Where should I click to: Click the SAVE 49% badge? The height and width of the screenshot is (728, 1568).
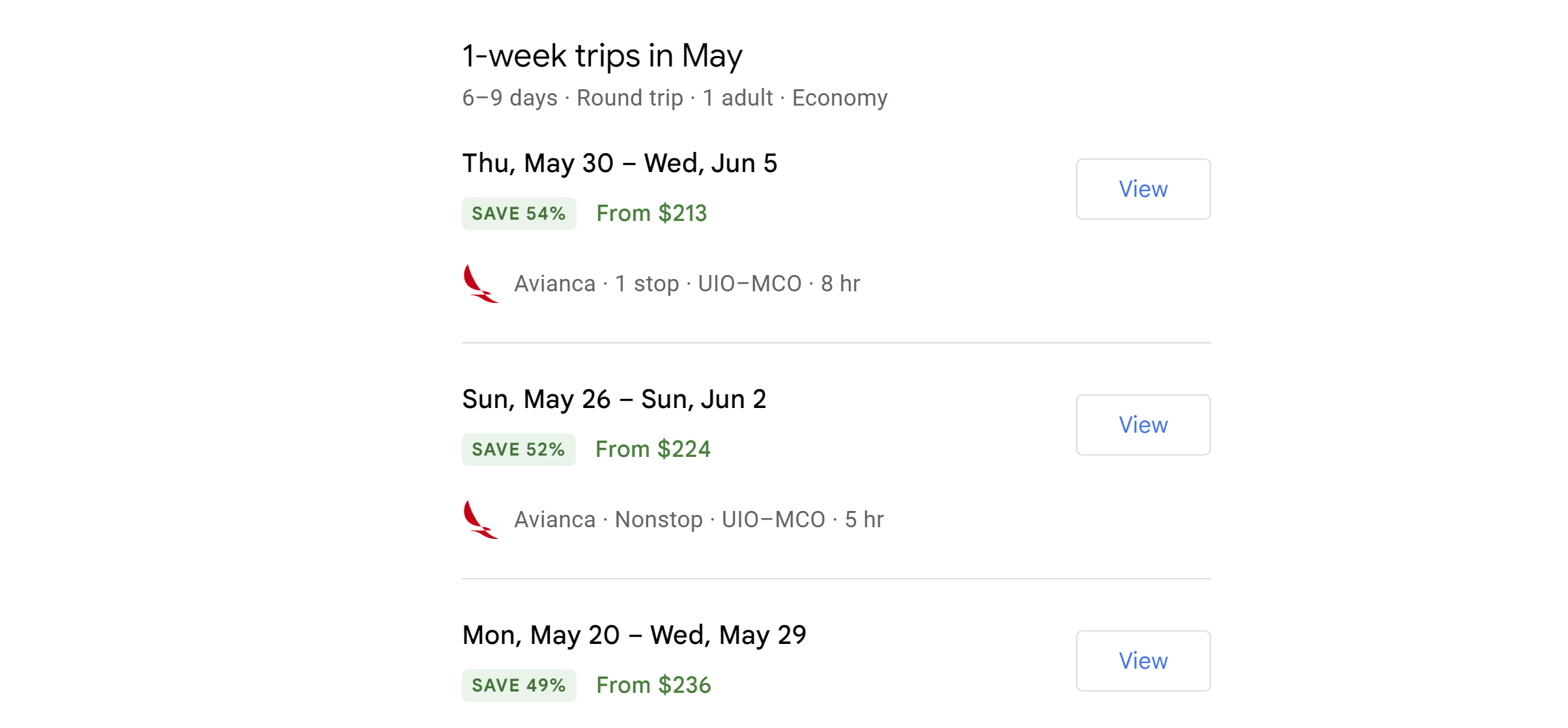point(519,686)
